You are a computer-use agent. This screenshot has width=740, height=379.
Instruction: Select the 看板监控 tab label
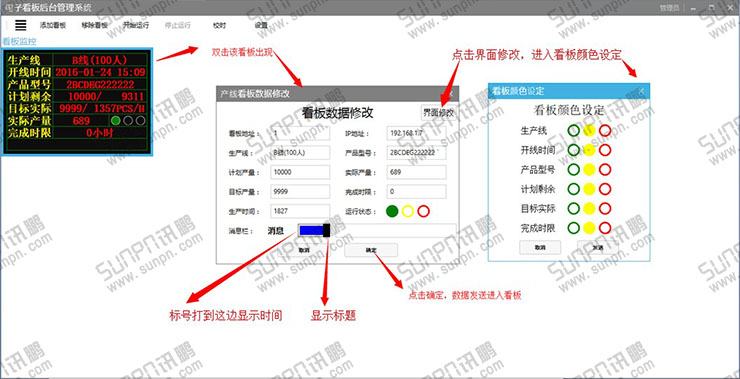pyautogui.click(x=19, y=42)
